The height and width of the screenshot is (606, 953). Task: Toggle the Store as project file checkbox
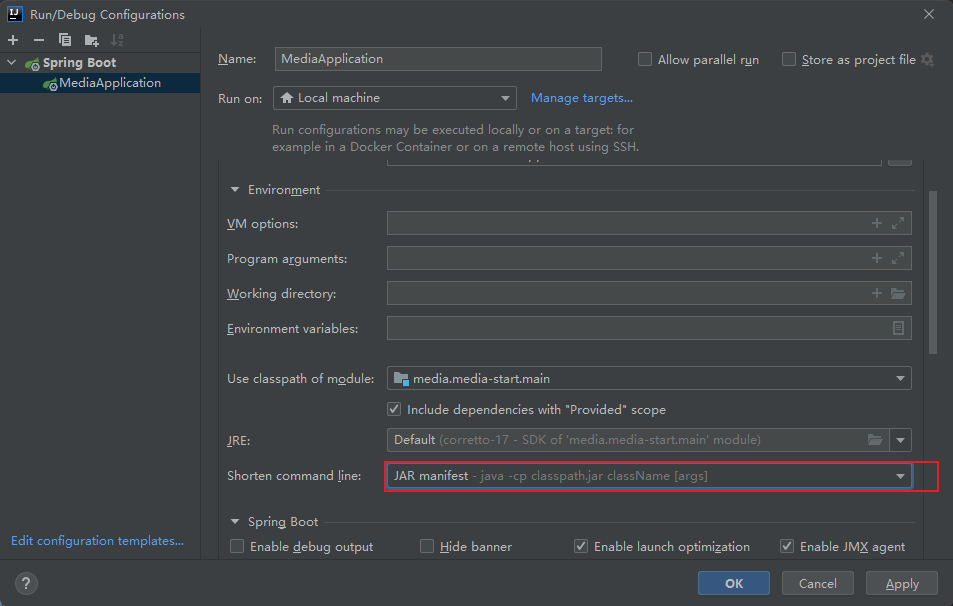point(789,60)
